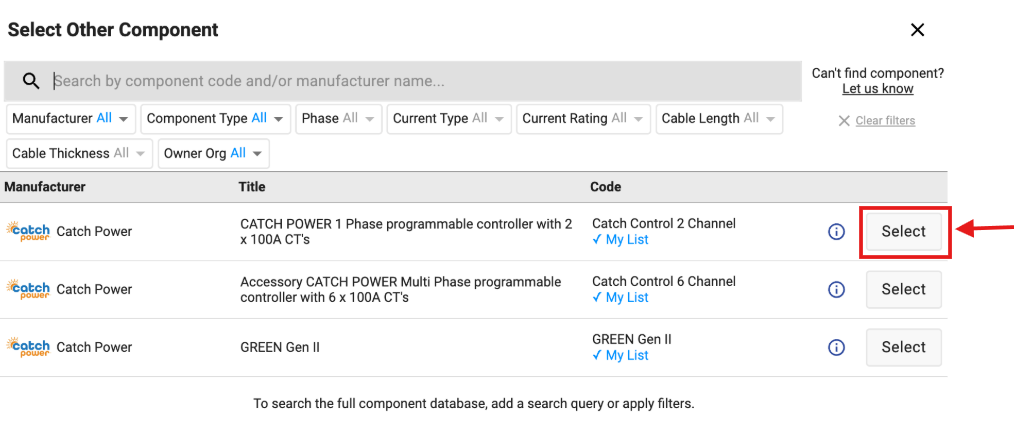Viewport: 1014px width, 422px height.
Task: Select the GREEN Gen II component
Action: (903, 347)
